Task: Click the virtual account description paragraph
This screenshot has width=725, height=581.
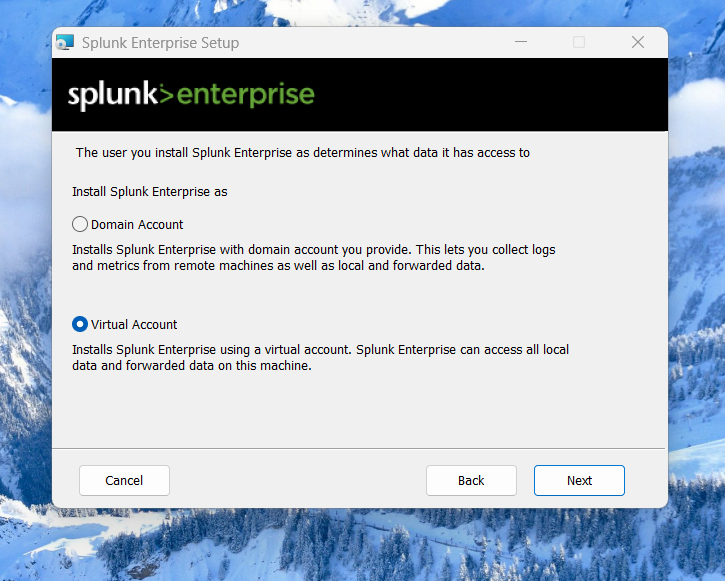Action: pos(320,358)
